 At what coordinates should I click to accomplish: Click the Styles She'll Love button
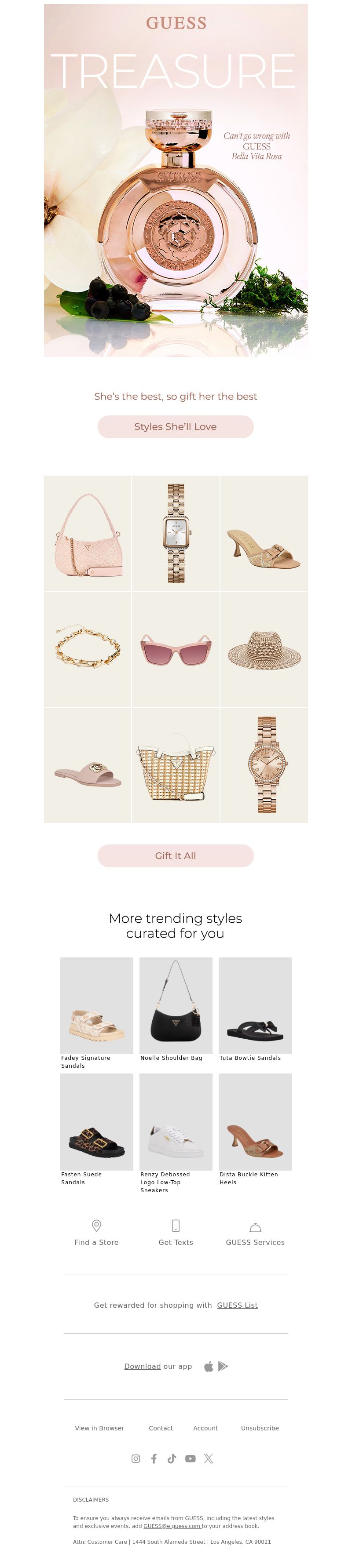click(x=176, y=427)
